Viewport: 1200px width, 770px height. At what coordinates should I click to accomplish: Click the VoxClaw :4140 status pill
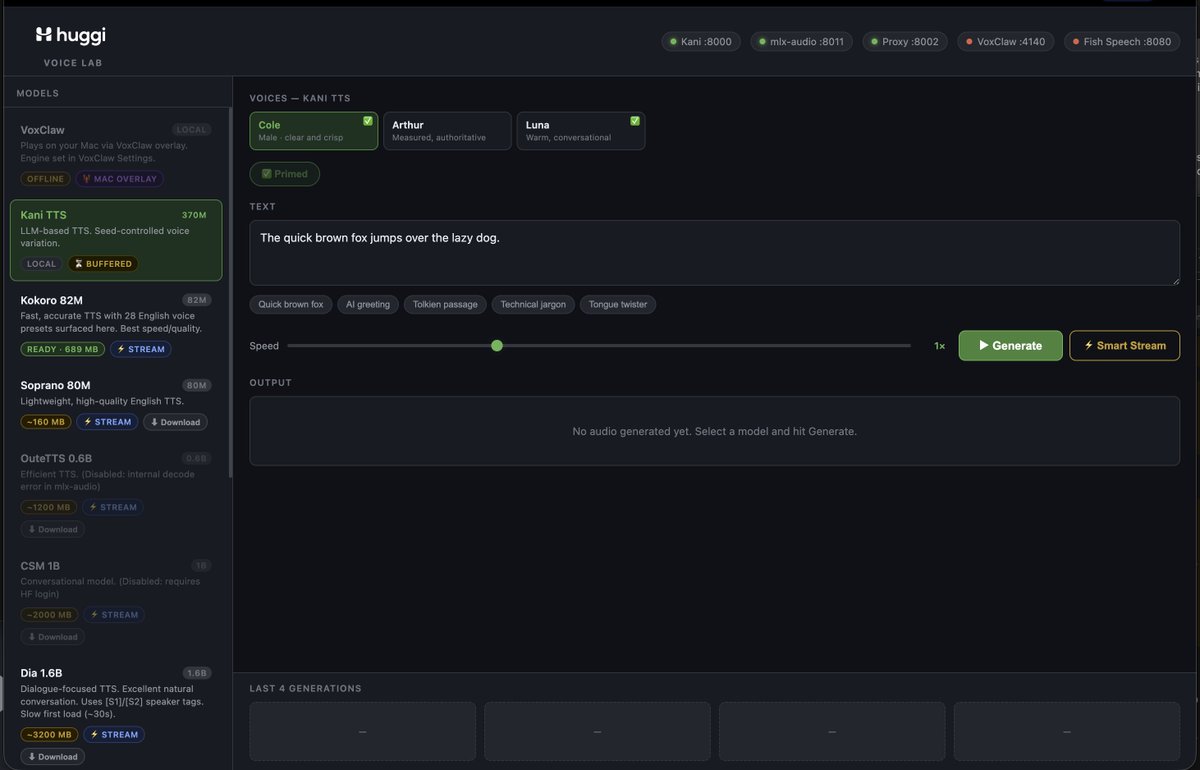pyautogui.click(x=1005, y=42)
